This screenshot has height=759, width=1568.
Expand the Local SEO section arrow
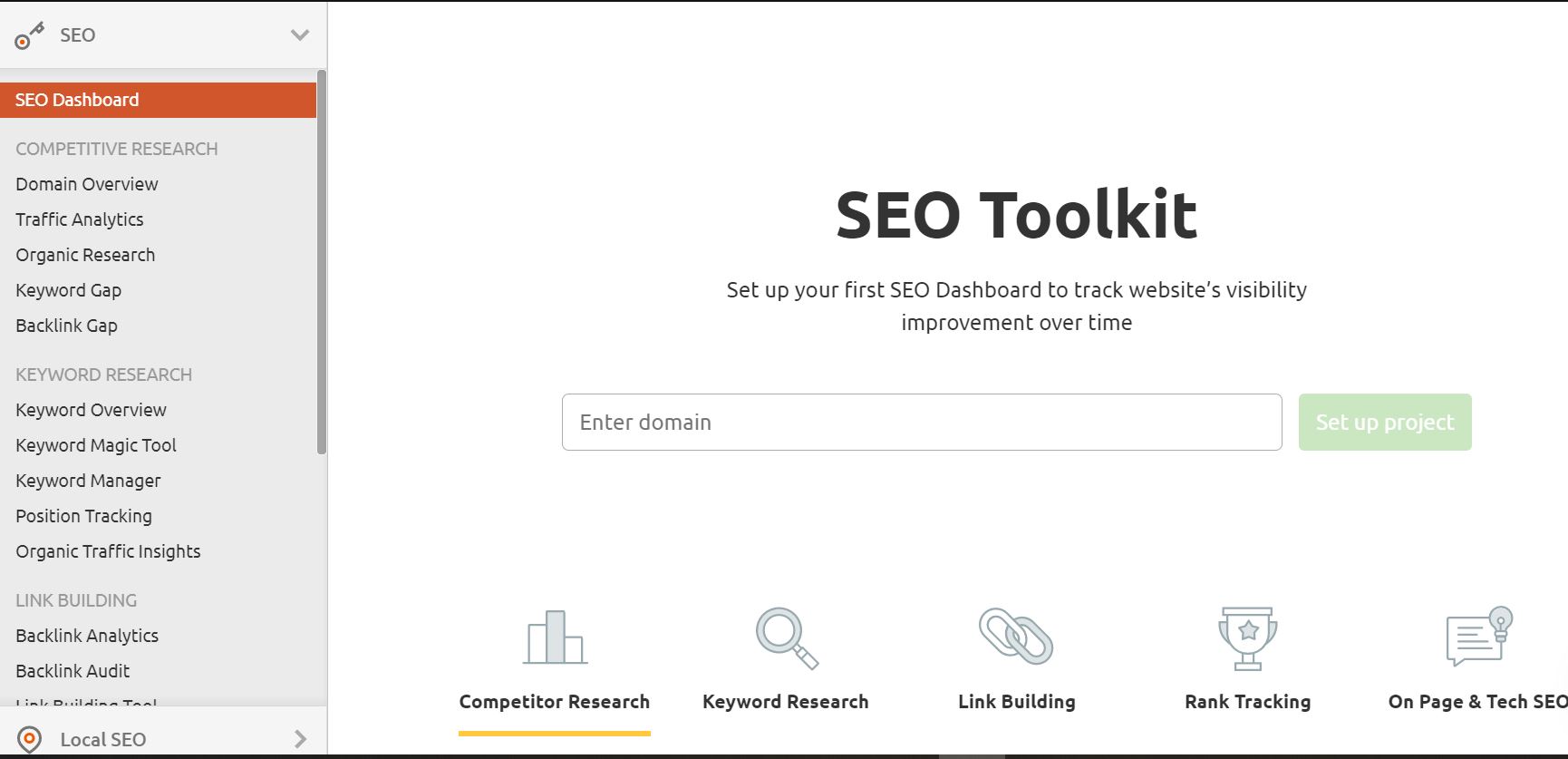[301, 739]
